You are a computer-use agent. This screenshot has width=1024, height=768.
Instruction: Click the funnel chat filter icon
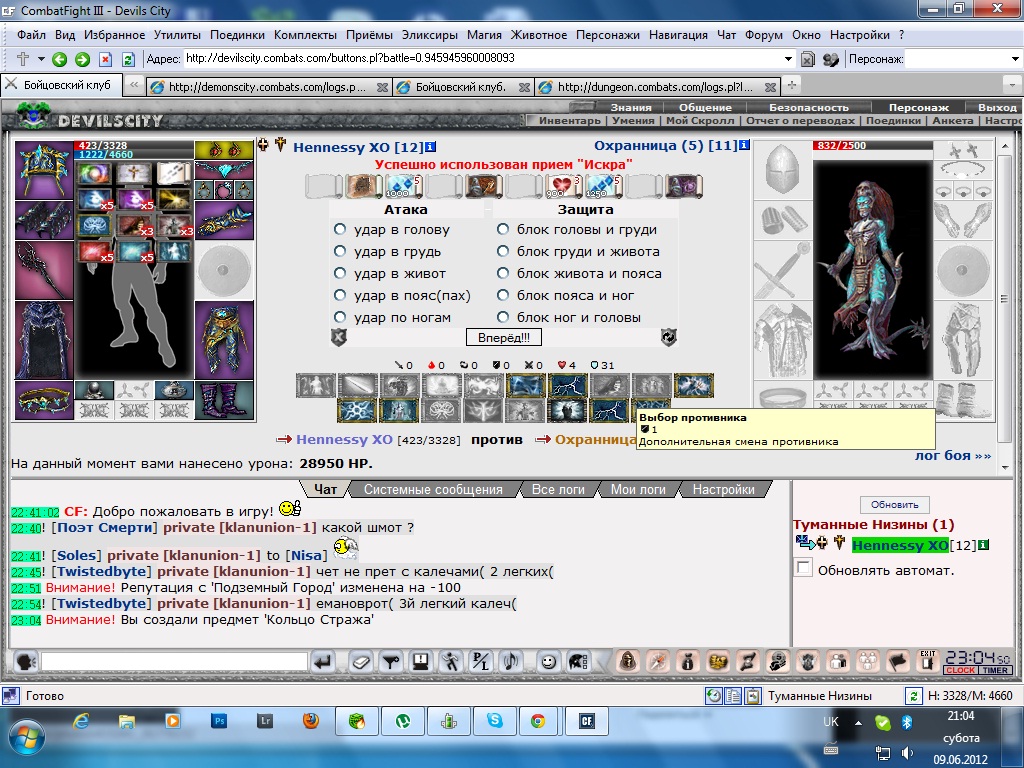[x=391, y=662]
